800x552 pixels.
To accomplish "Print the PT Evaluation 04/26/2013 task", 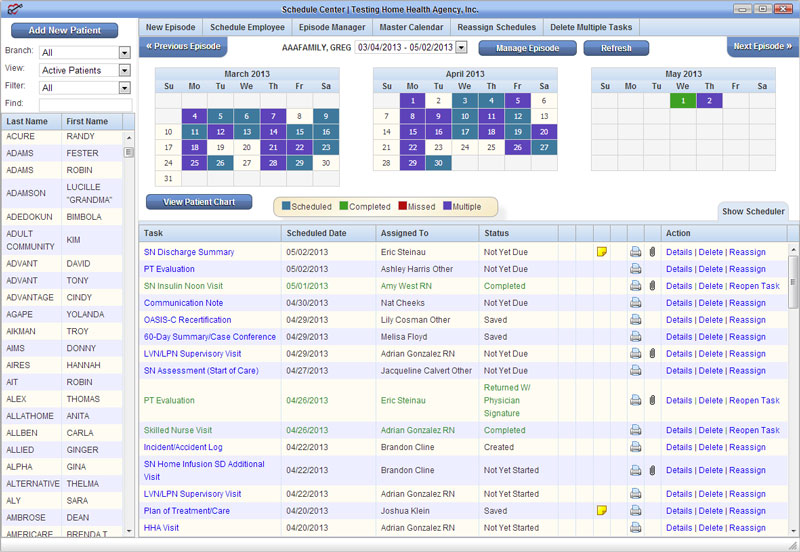I will coord(635,400).
